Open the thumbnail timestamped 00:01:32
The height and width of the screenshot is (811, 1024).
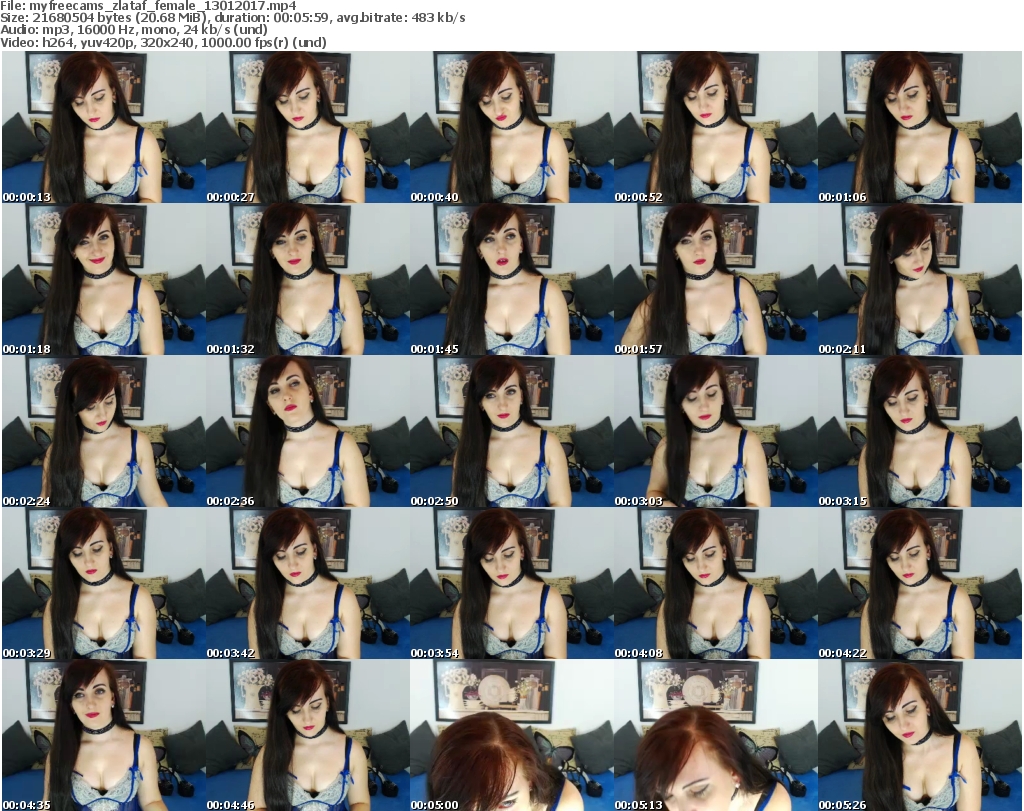pyautogui.click(x=308, y=279)
